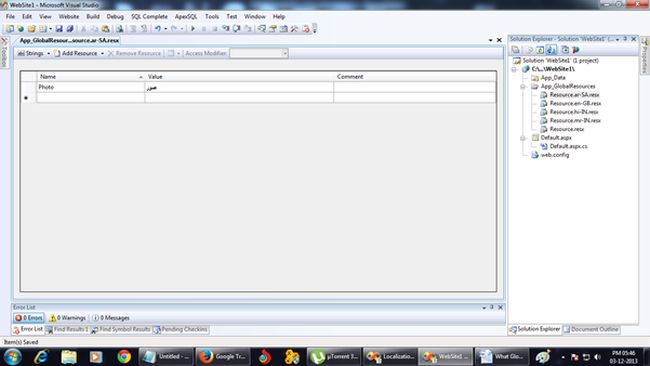Image resolution: width=650 pixels, height=366 pixels.
Task: Select the Error List tab
Action: tap(27, 330)
